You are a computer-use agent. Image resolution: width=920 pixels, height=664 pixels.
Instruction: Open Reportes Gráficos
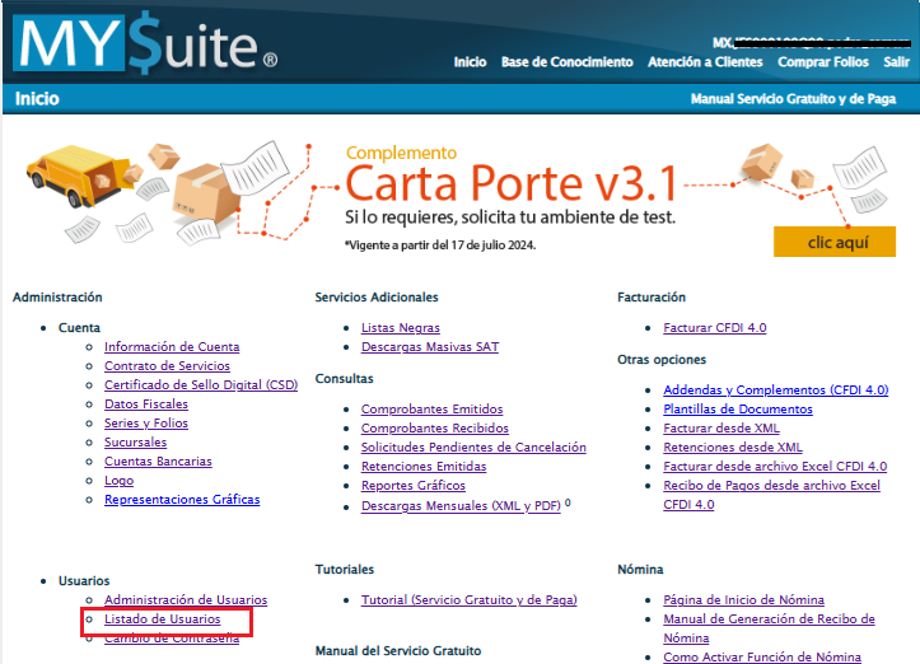click(x=413, y=486)
